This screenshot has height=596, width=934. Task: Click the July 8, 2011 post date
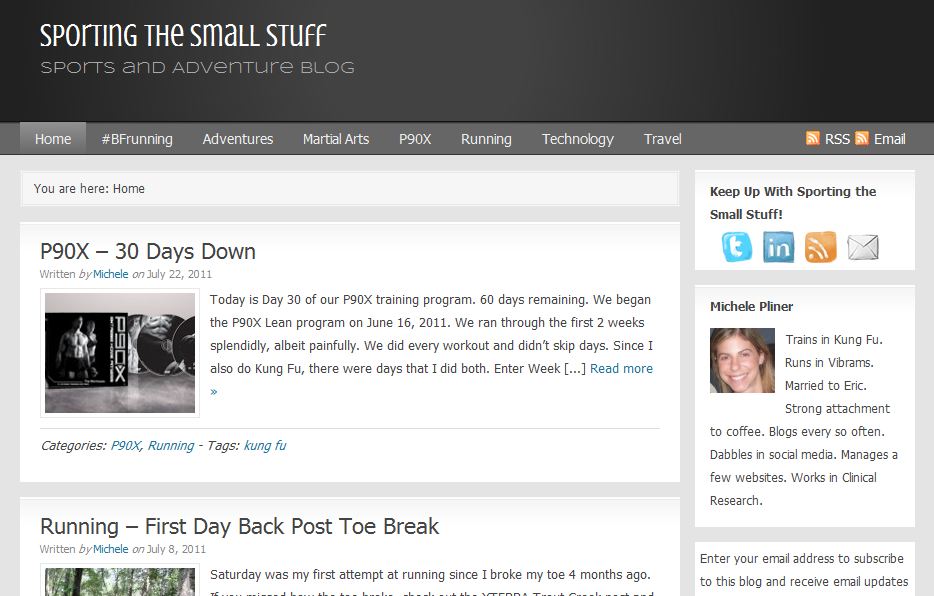pos(176,549)
